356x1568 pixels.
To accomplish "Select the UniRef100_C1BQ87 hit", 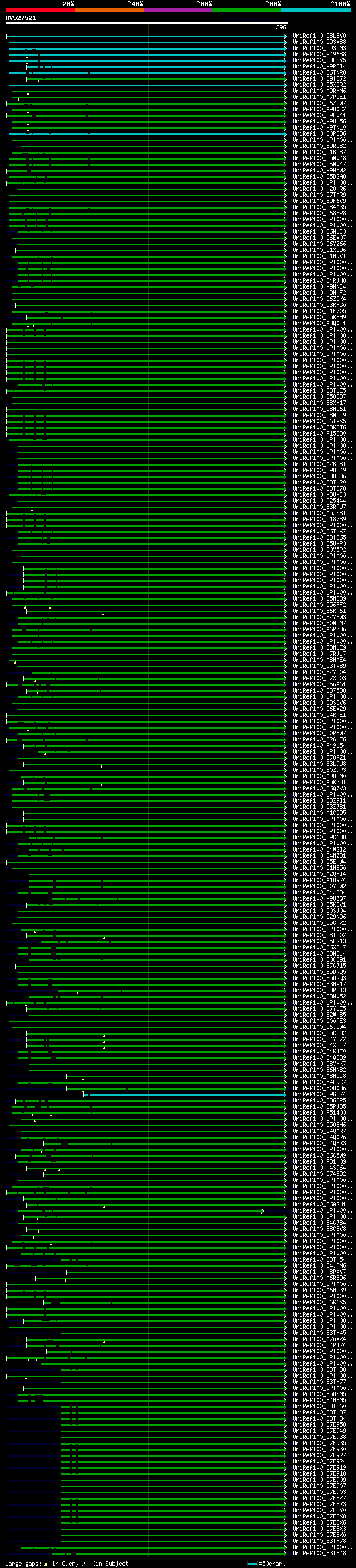I will click(x=319, y=152).
